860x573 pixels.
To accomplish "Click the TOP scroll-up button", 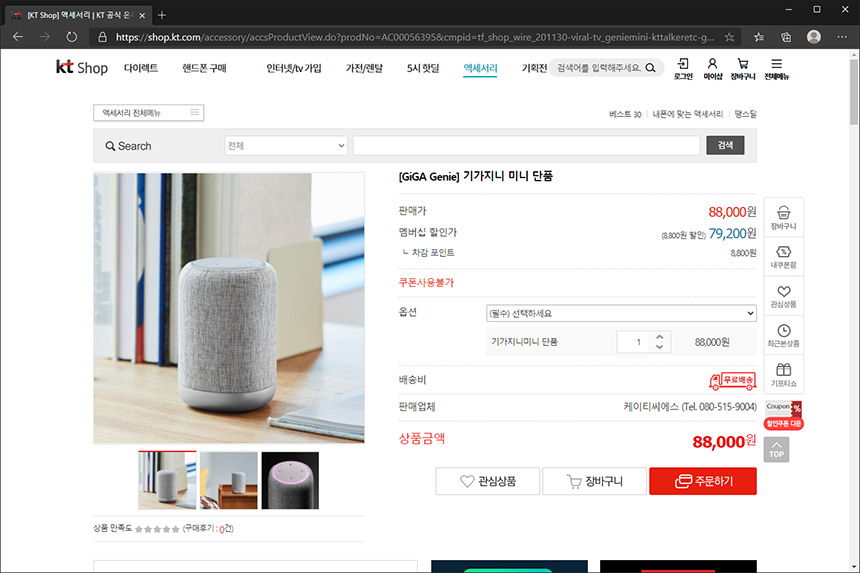I will tap(776, 450).
